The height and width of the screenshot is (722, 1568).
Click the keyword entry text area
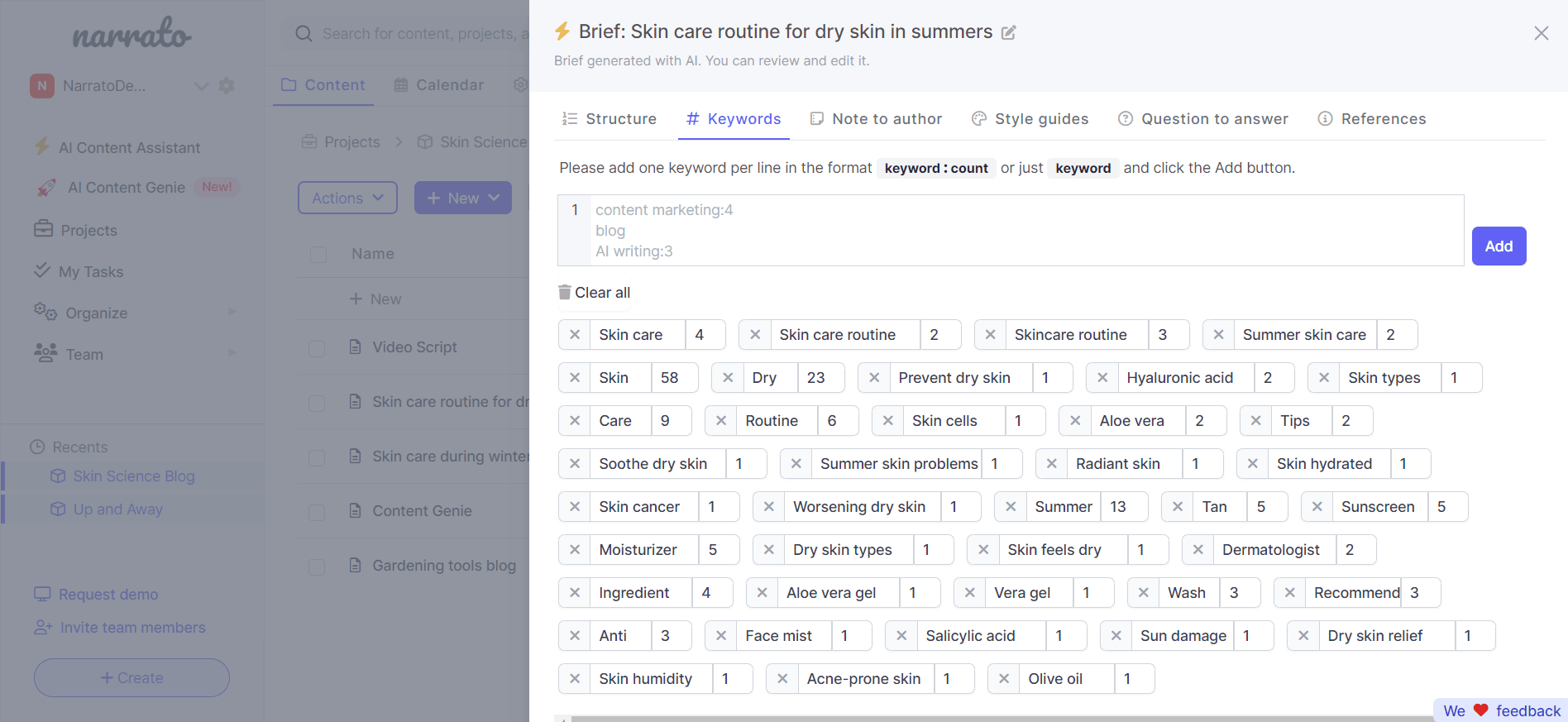point(1025,231)
